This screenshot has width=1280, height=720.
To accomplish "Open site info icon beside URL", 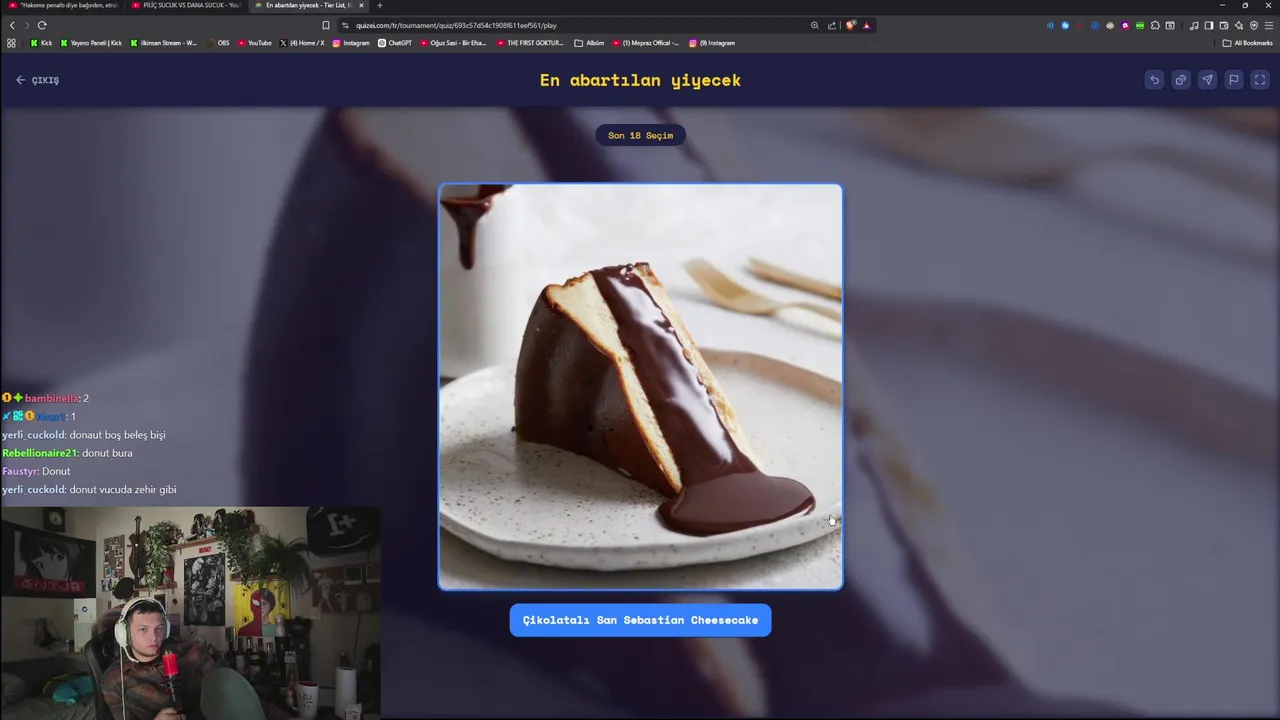I will pos(345,25).
